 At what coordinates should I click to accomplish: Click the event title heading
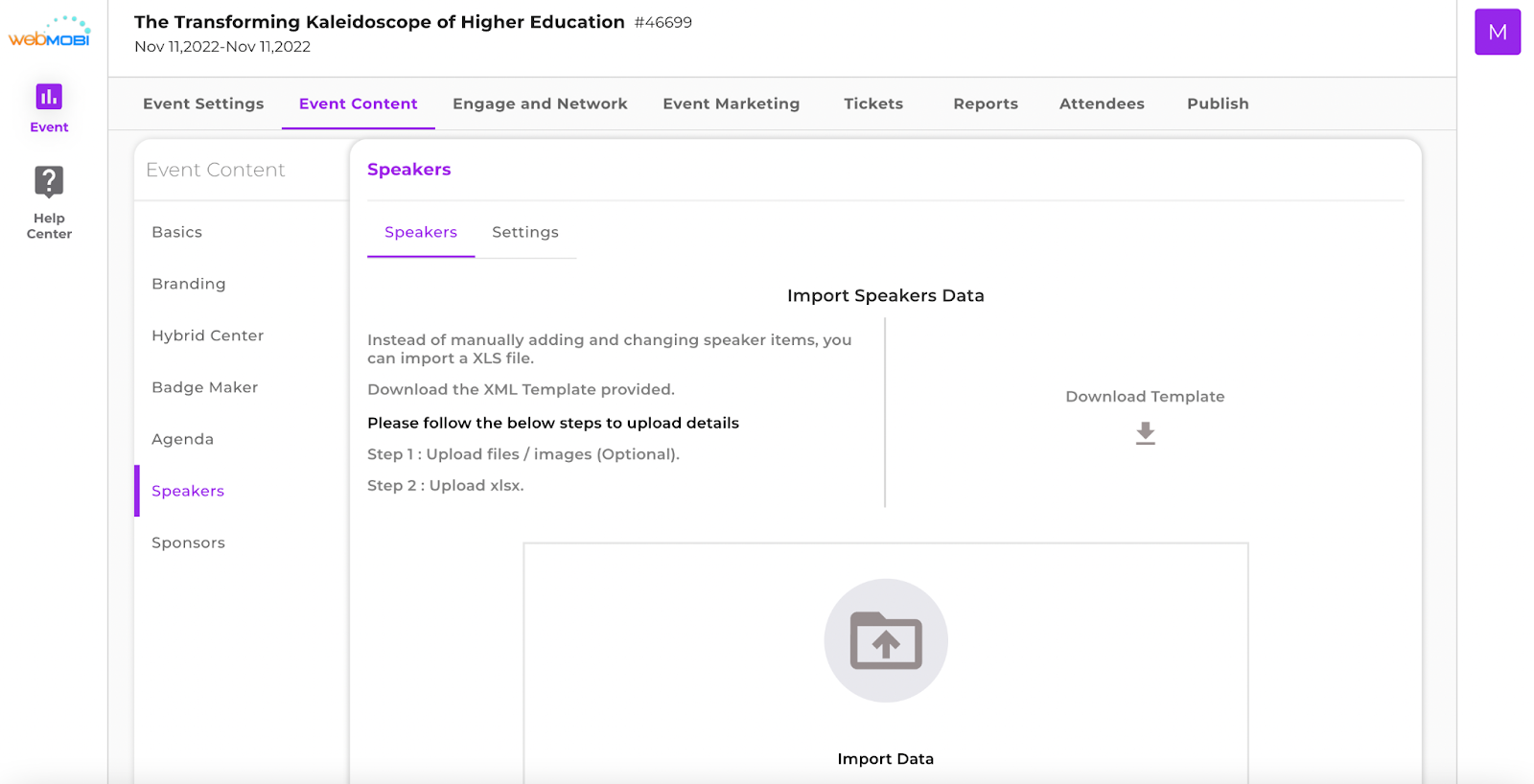point(380,22)
